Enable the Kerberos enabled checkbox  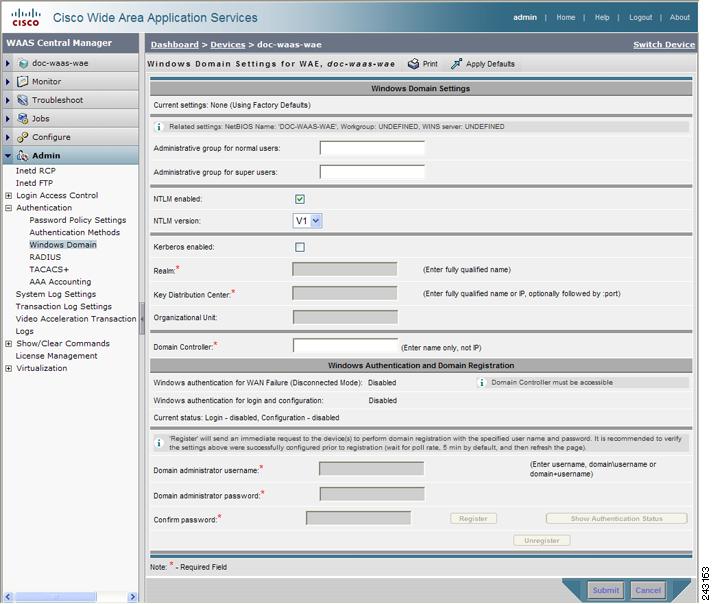[x=300, y=247]
